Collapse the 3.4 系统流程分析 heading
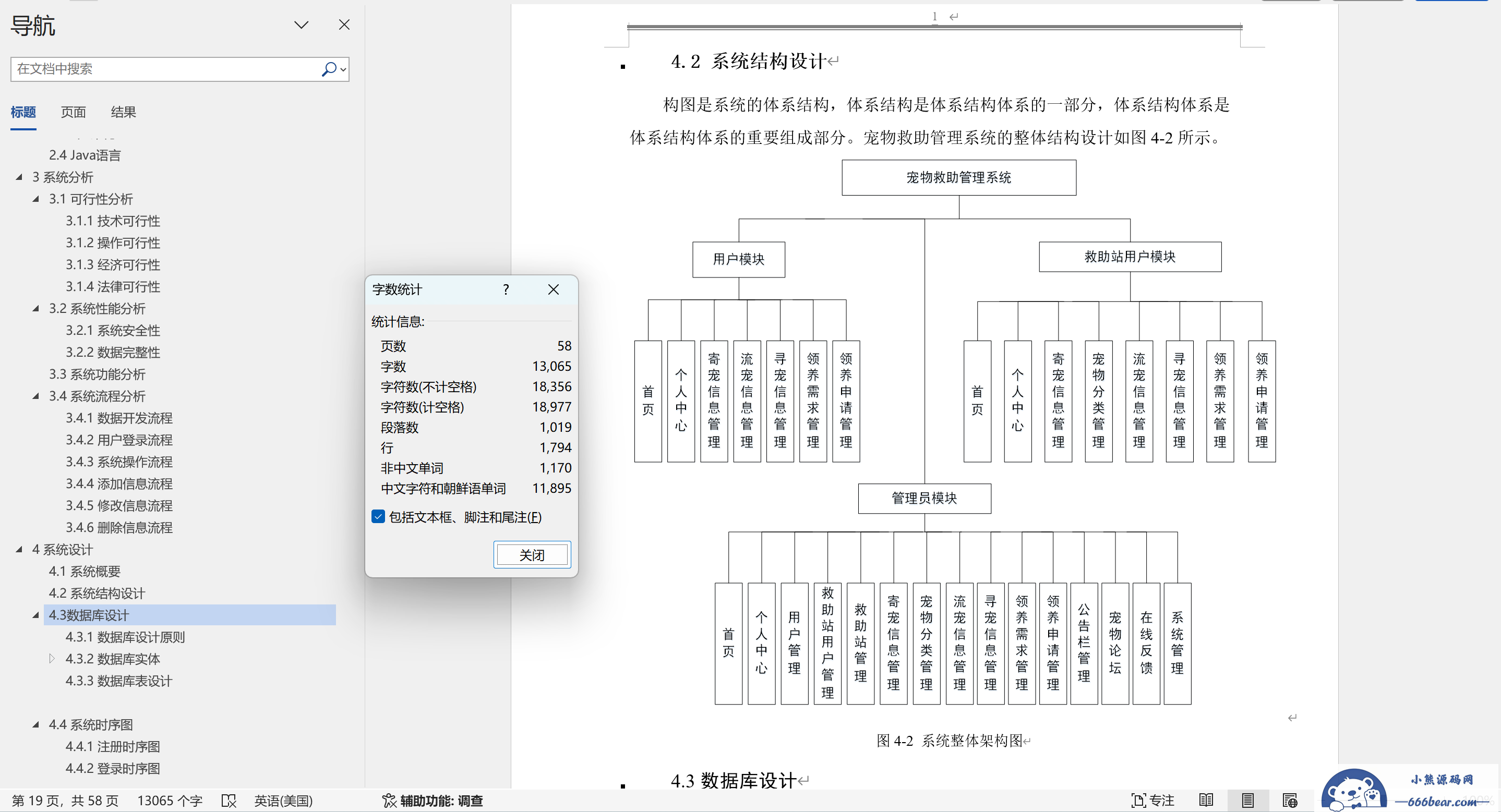Image resolution: width=1501 pixels, height=812 pixels. click(x=35, y=396)
